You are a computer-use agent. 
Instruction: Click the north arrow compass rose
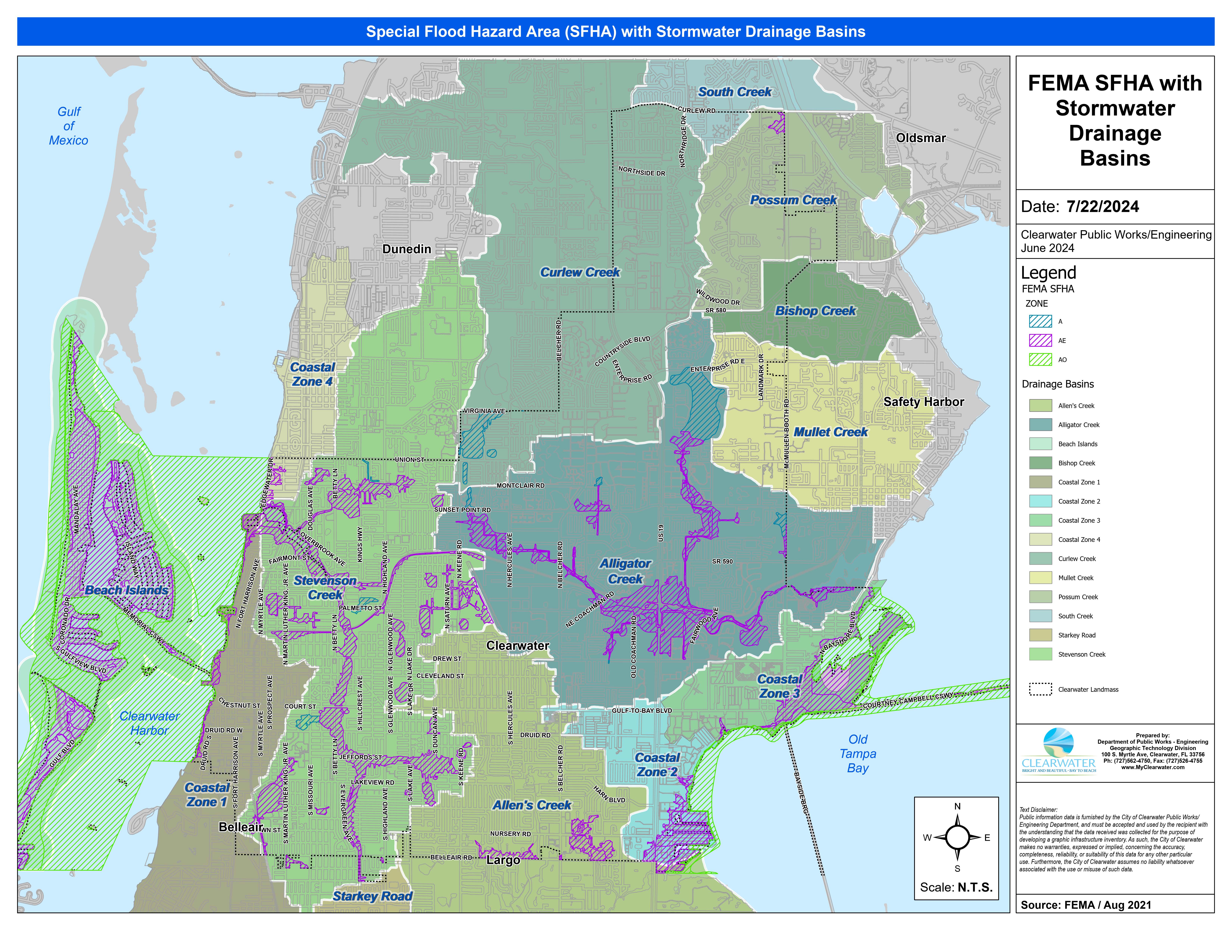point(957,838)
